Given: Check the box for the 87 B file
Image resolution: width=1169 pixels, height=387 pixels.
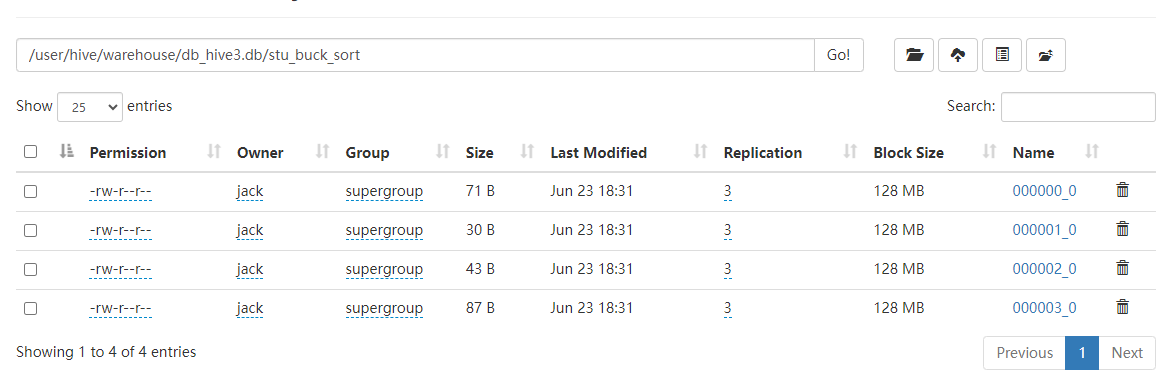Looking at the screenshot, I should pos(31,308).
